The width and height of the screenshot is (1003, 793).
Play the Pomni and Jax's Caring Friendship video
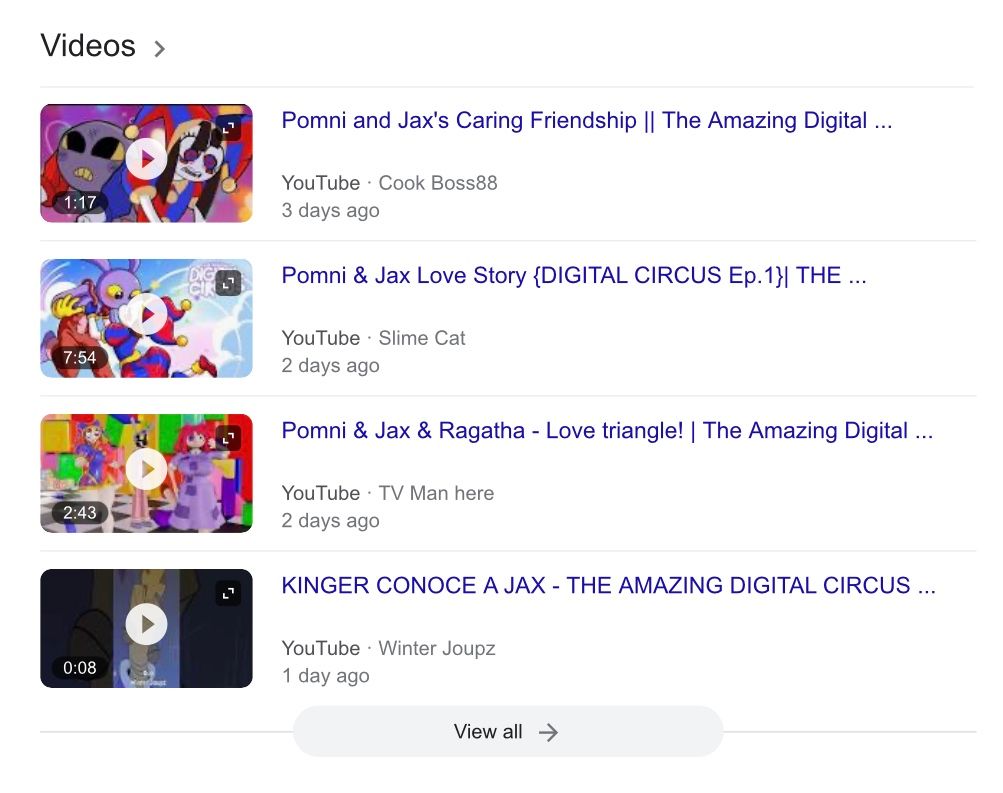pos(146,160)
